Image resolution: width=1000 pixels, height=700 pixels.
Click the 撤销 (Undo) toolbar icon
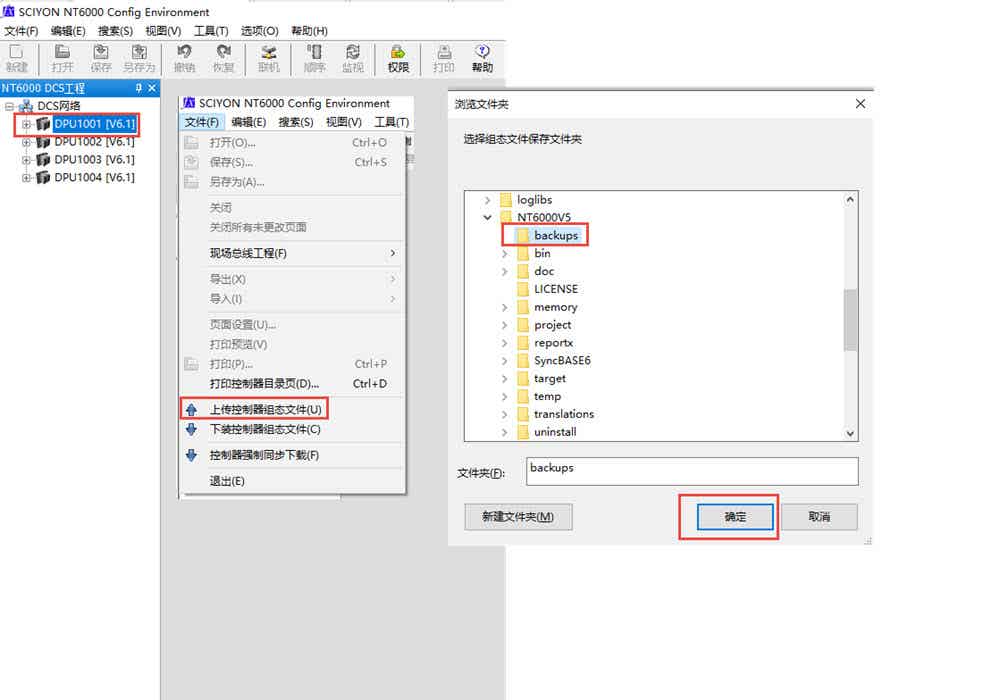coord(185,59)
